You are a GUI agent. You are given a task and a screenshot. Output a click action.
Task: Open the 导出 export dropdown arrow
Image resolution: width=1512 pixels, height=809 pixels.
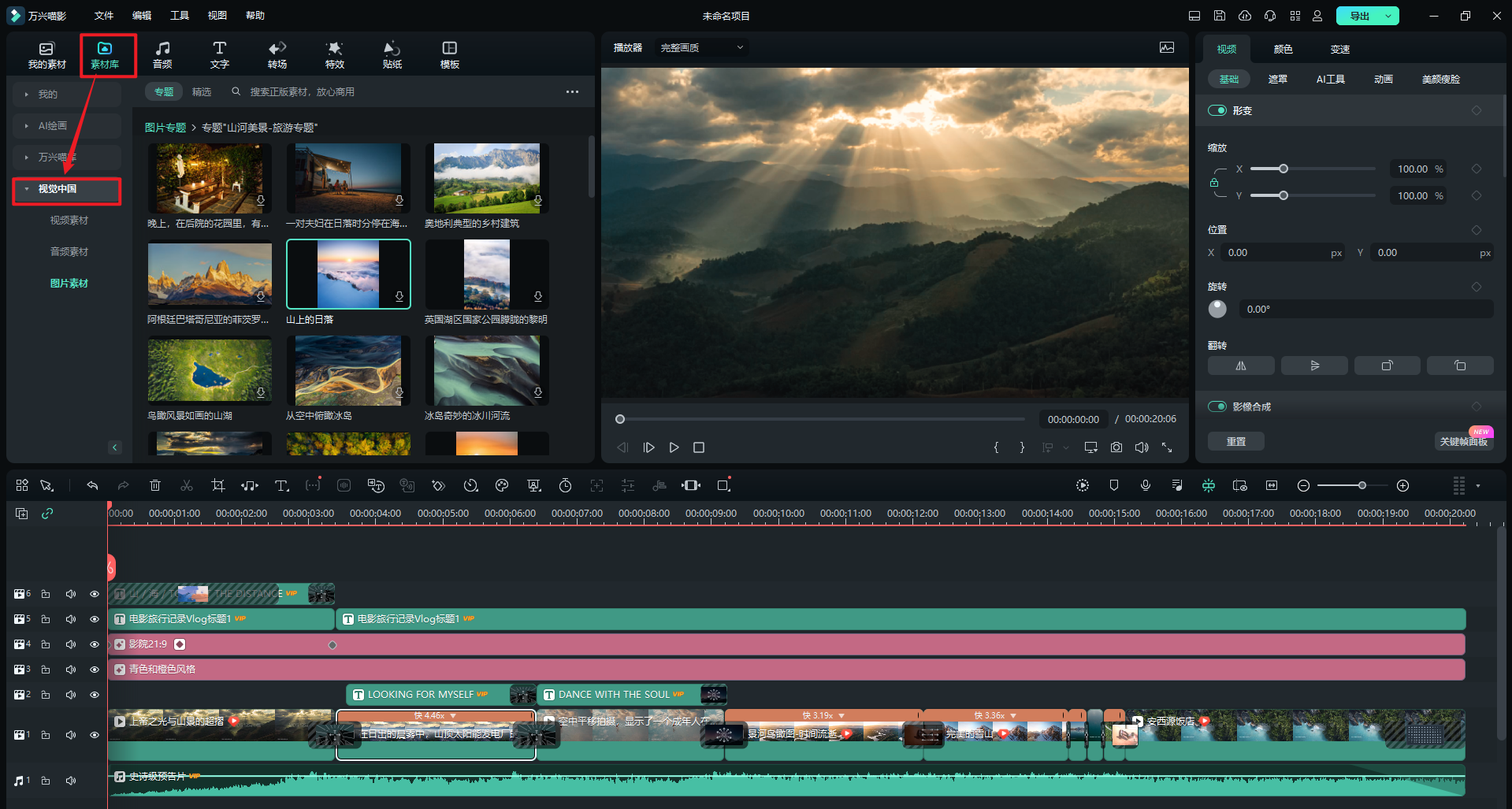point(1388,16)
